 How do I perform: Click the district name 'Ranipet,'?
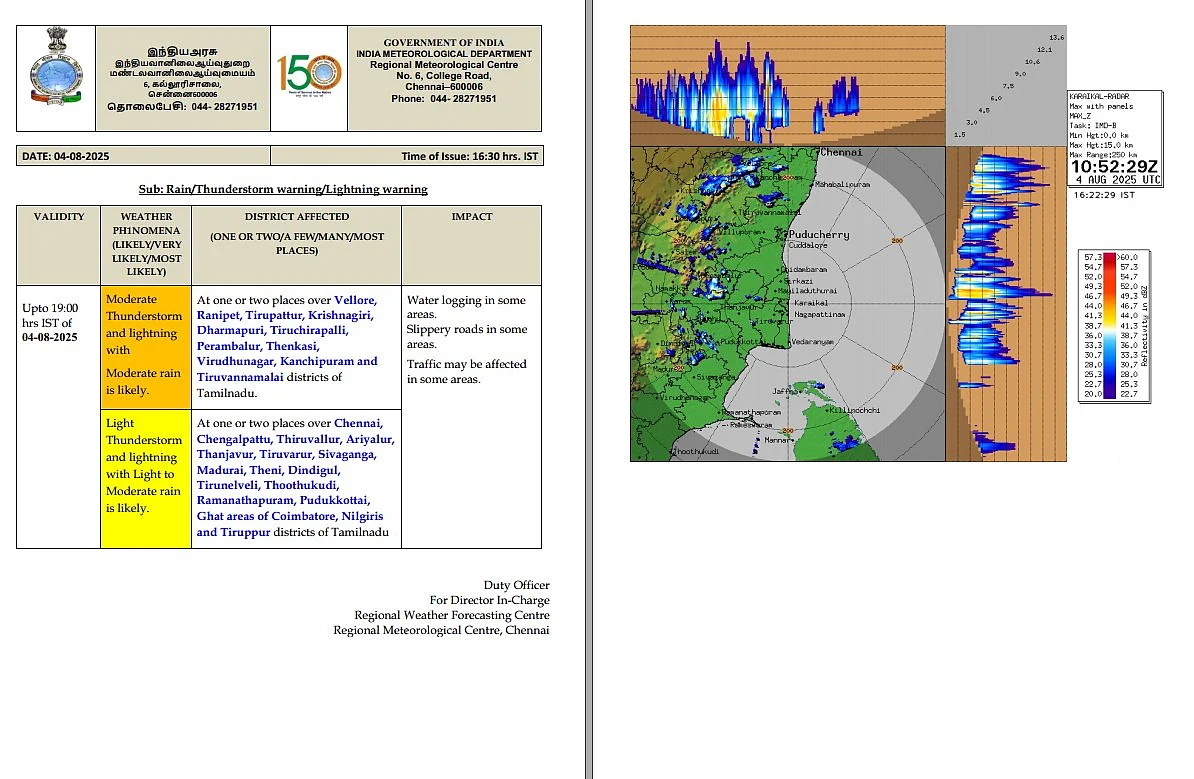click(219, 315)
